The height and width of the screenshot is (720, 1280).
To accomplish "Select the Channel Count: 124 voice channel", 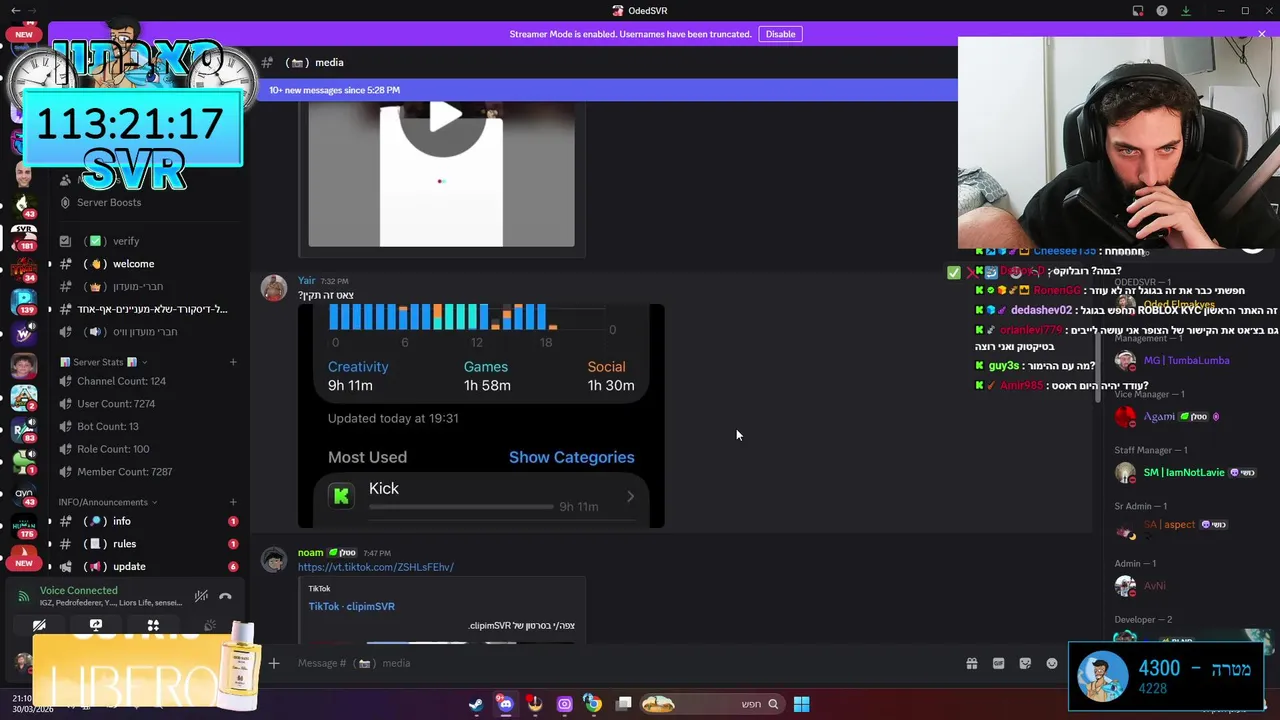I will (121, 381).
